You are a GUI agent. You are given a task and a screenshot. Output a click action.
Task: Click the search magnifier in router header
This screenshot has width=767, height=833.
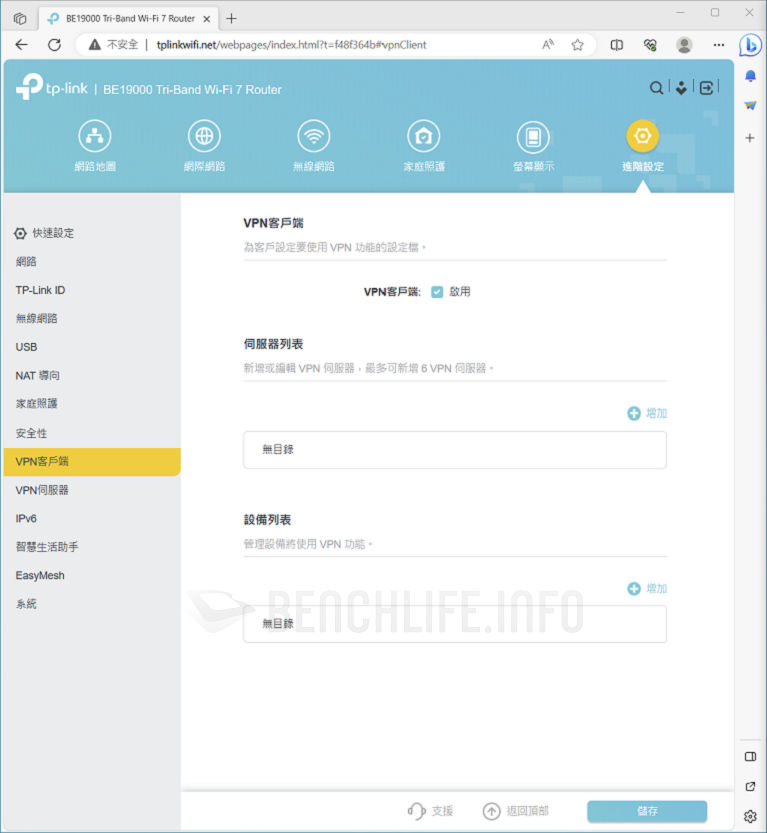657,88
